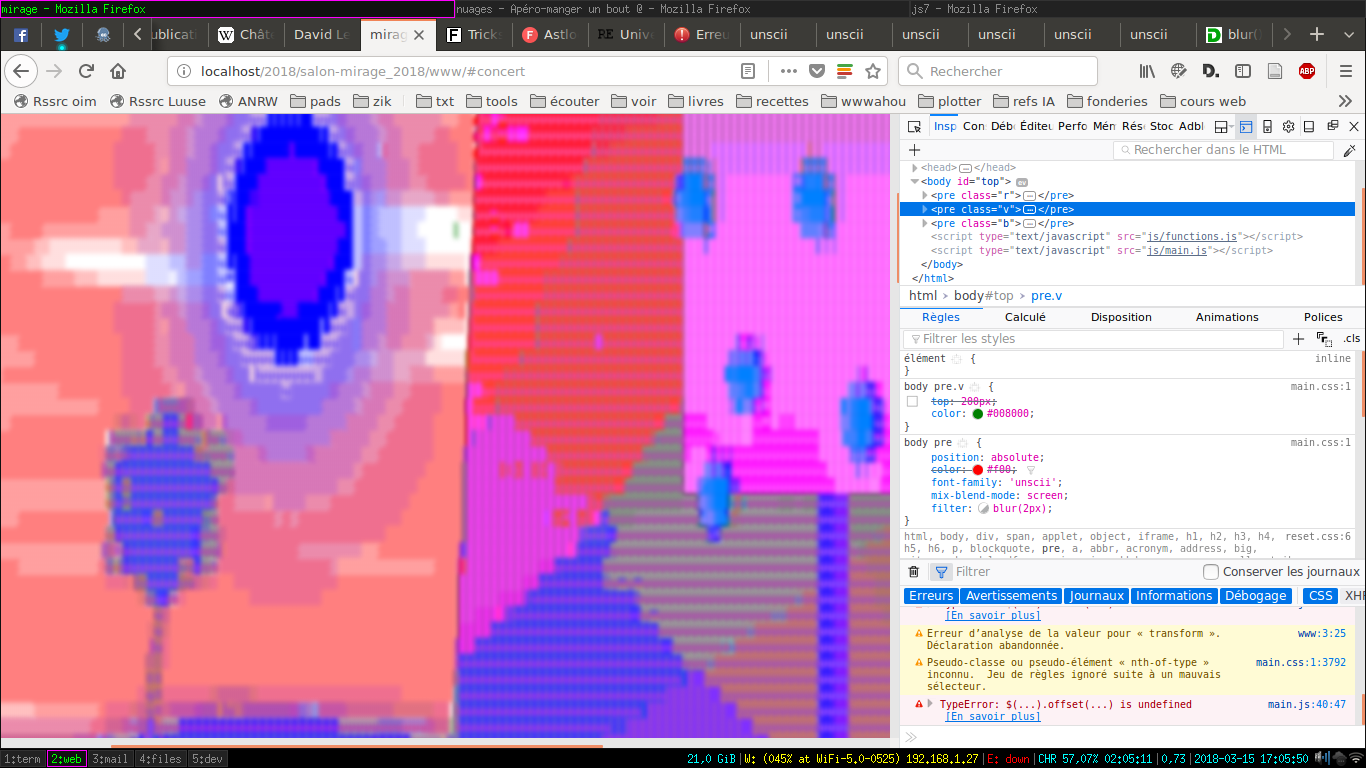The image size is (1366, 768).
Task: Open the js/main.js script link
Action: tap(1176, 251)
